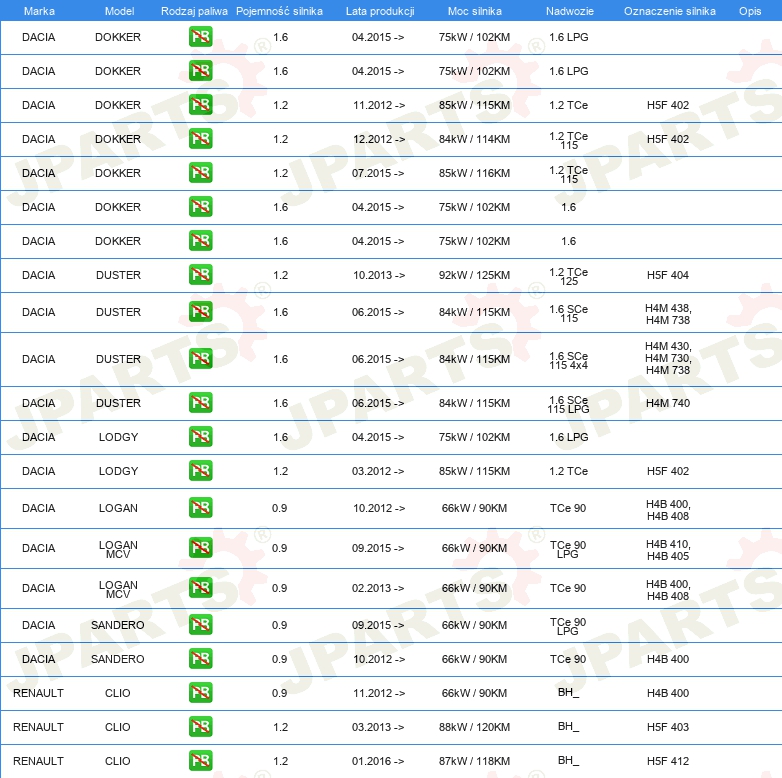Click fuel icon in Sandero H4B 400 row
782x778 pixels.
pyautogui.click(x=200, y=659)
